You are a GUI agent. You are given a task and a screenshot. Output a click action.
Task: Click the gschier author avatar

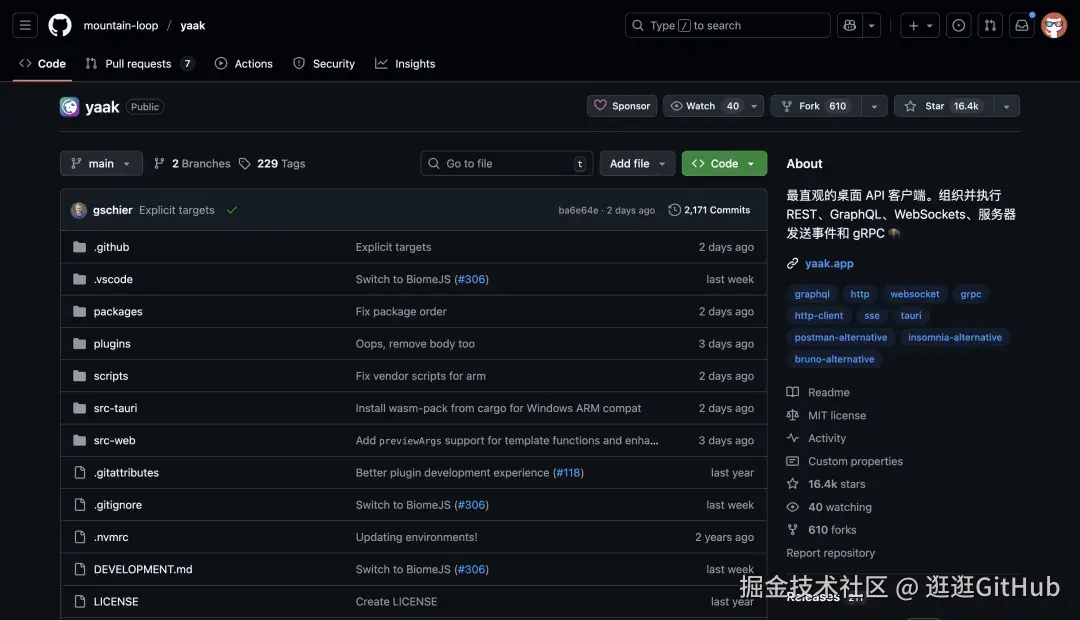(x=79, y=210)
